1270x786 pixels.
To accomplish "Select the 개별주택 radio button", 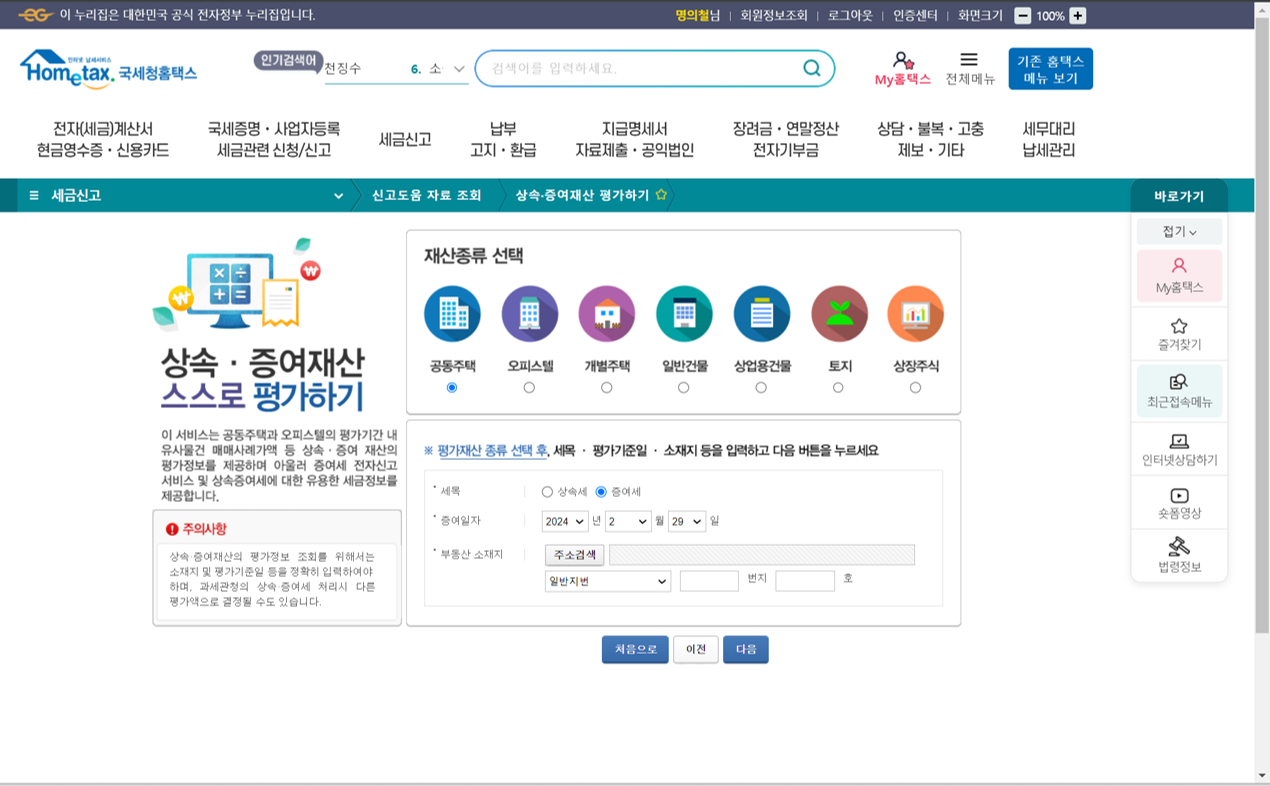I will [x=607, y=387].
